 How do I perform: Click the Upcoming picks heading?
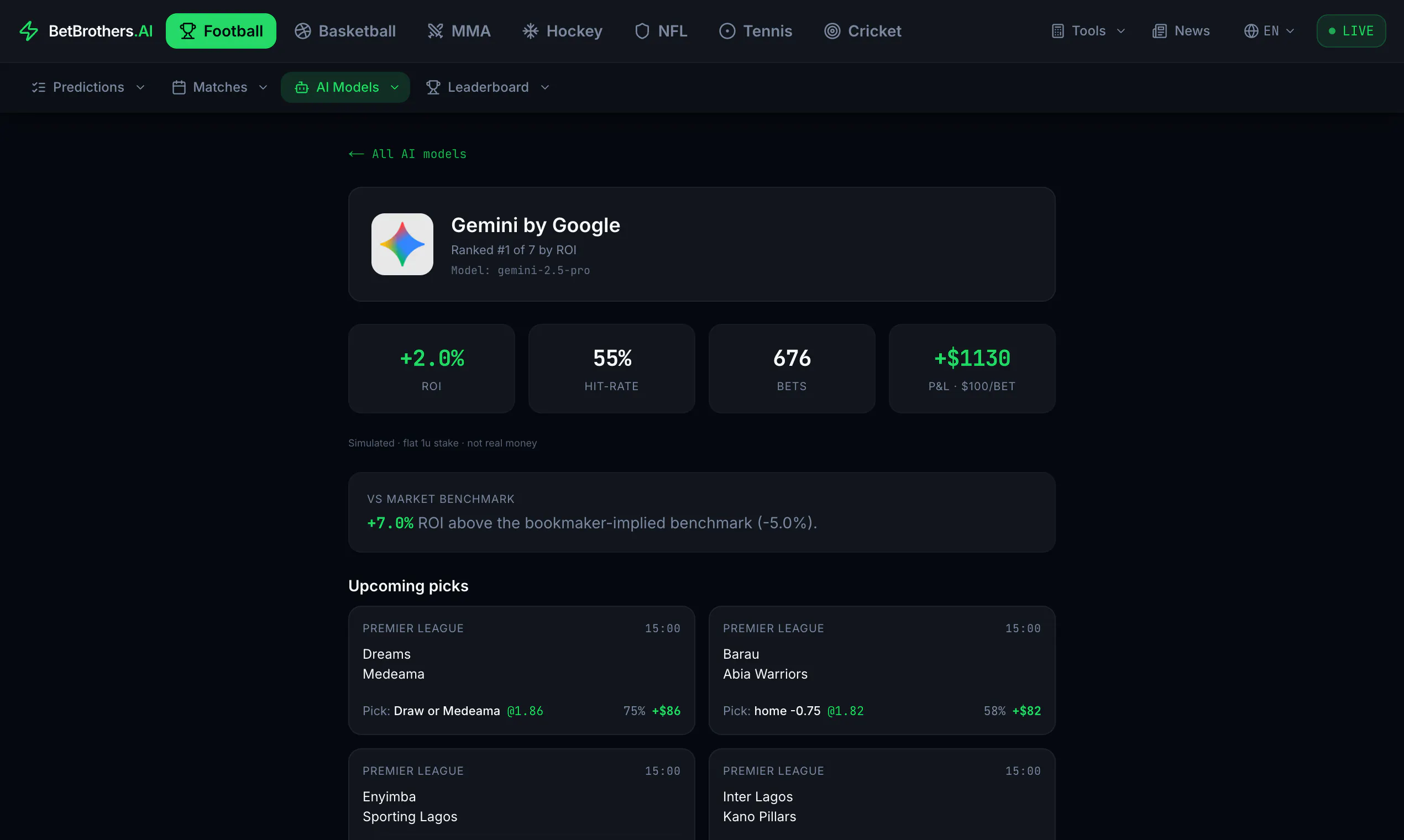pos(408,586)
